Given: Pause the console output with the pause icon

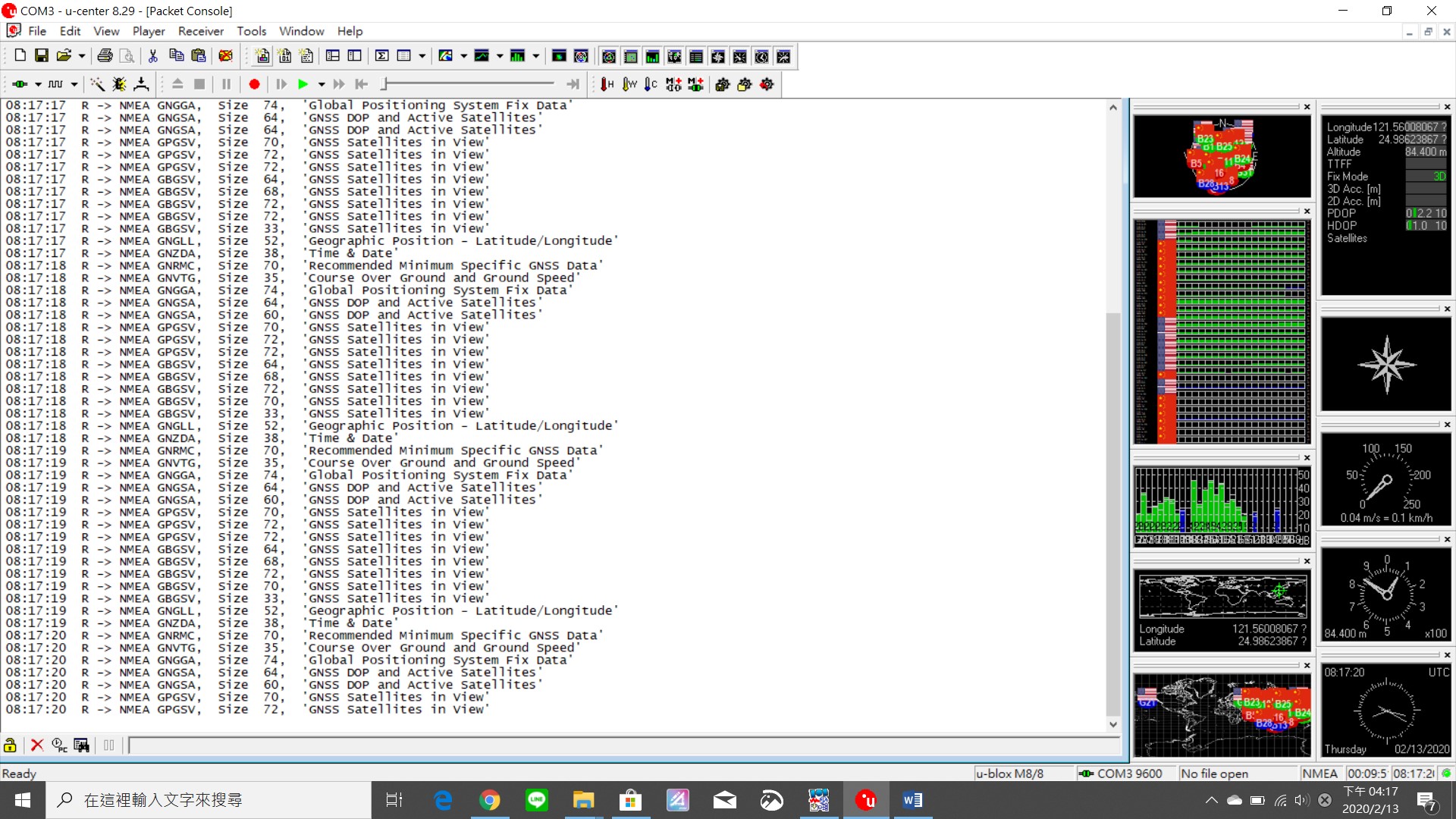Looking at the screenshot, I should point(108,745).
